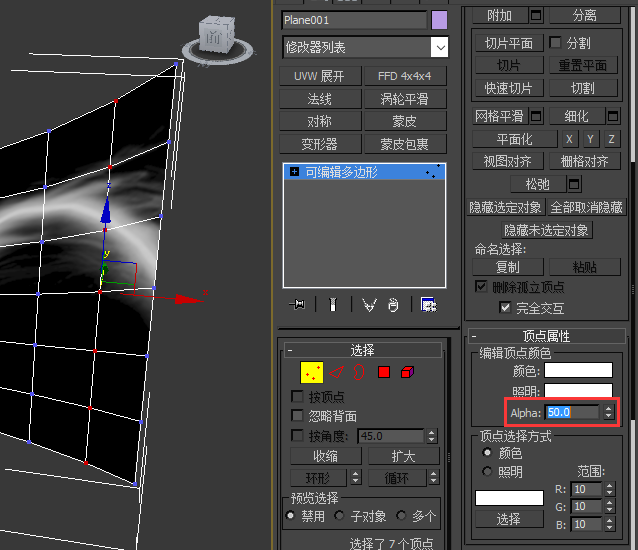Click Make Unique icon
Viewport: 638px width, 550px height.
click(x=369, y=305)
